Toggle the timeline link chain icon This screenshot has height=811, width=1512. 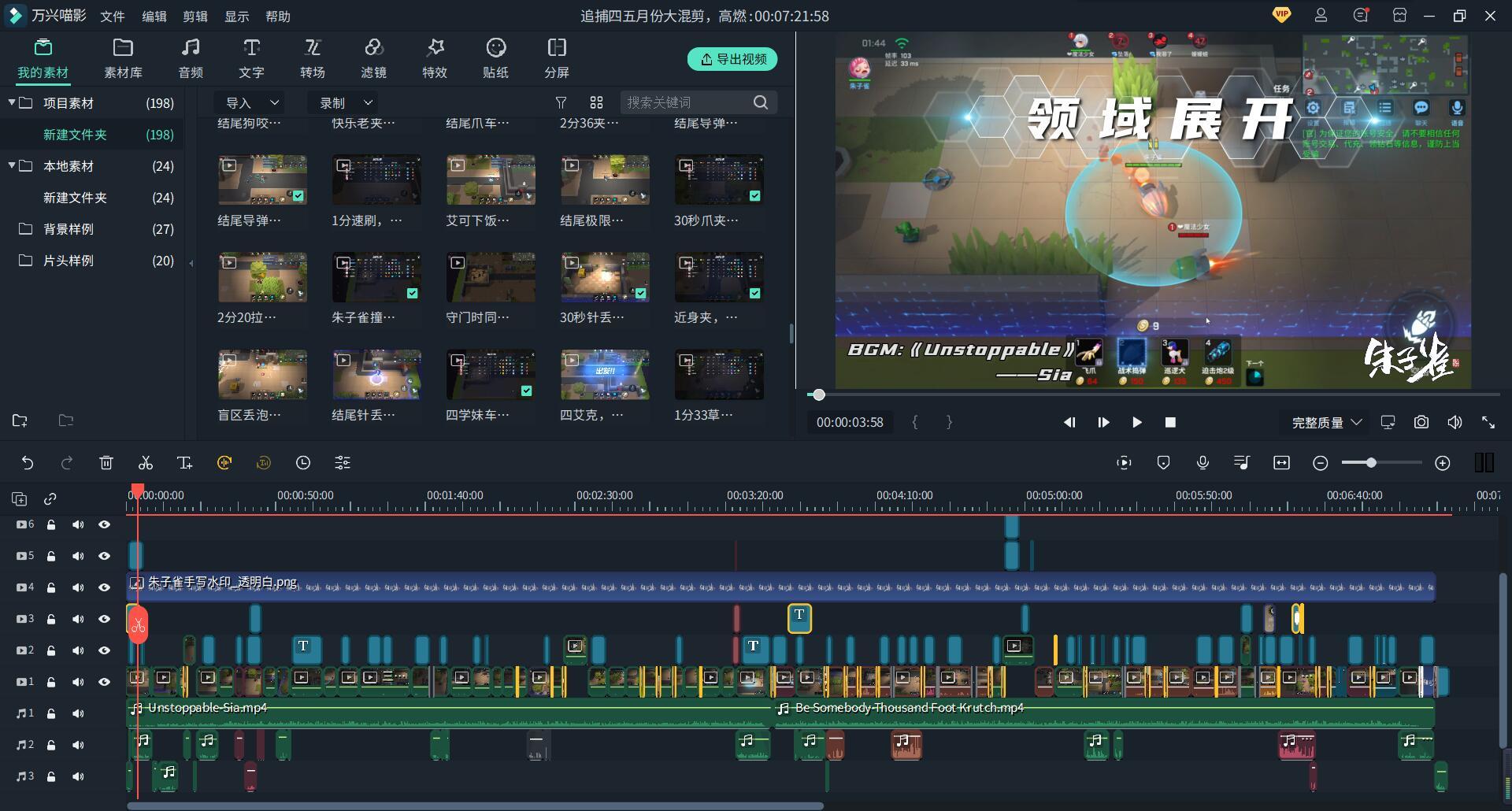pyautogui.click(x=50, y=498)
